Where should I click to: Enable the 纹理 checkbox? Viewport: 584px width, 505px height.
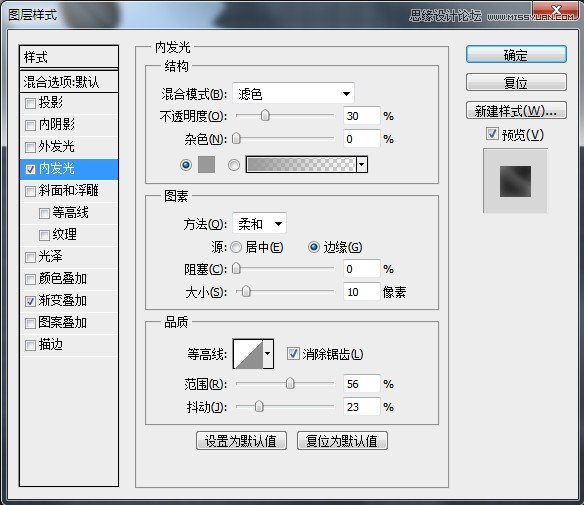pyautogui.click(x=44, y=235)
